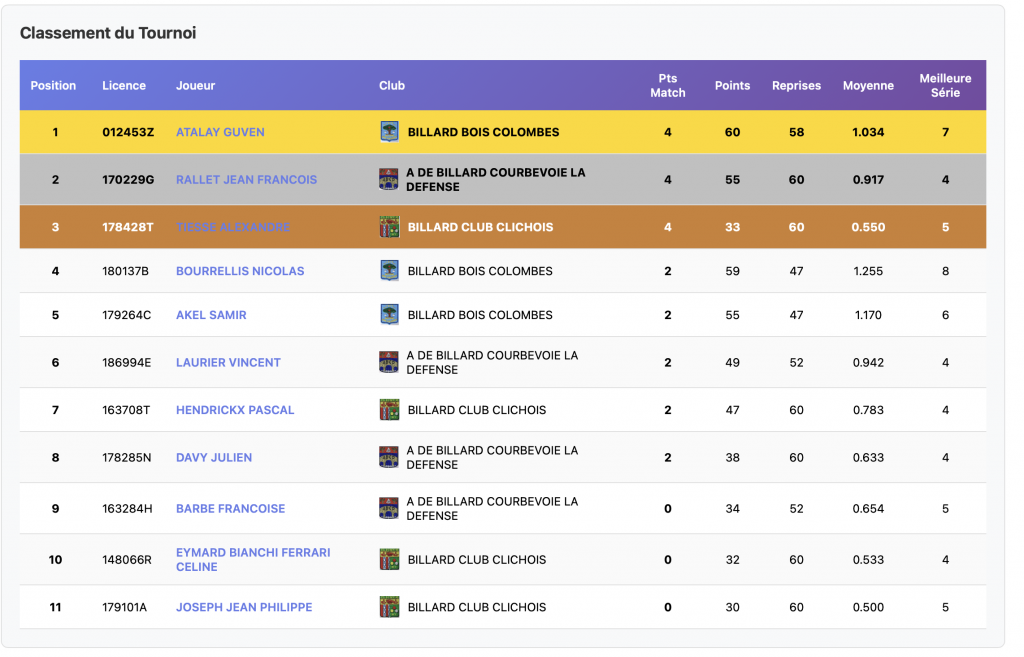This screenshot has height=657, width=1024.
Task: Click the Bois Colombes logo in Bourrellis row
Action: click(389, 271)
